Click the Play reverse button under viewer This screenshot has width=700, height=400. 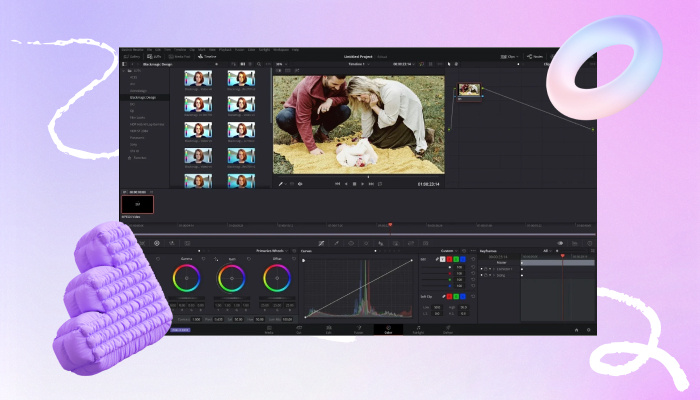[x=346, y=183]
